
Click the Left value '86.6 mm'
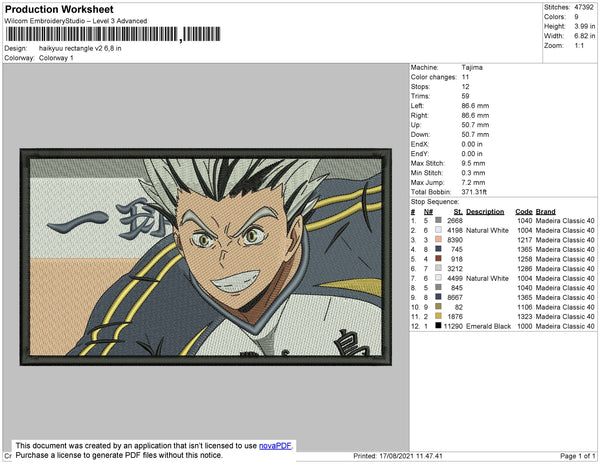[475, 106]
